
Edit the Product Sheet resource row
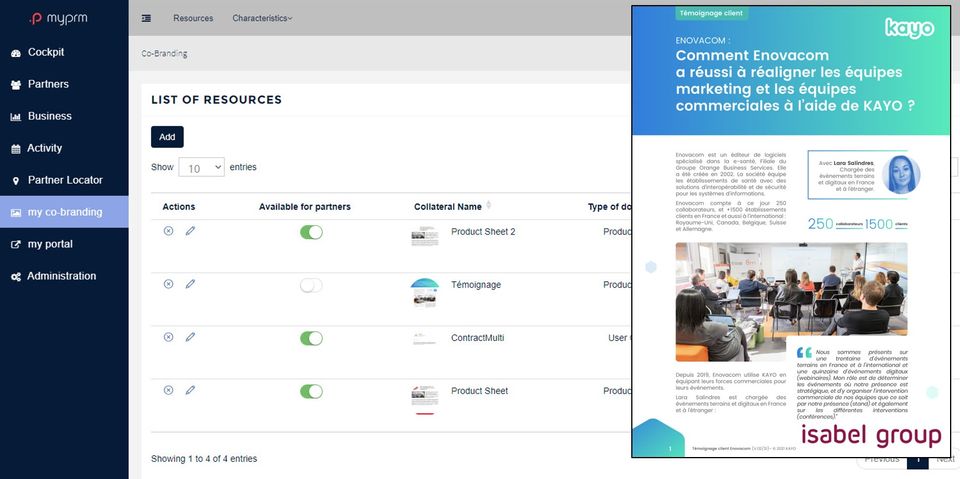click(x=190, y=390)
